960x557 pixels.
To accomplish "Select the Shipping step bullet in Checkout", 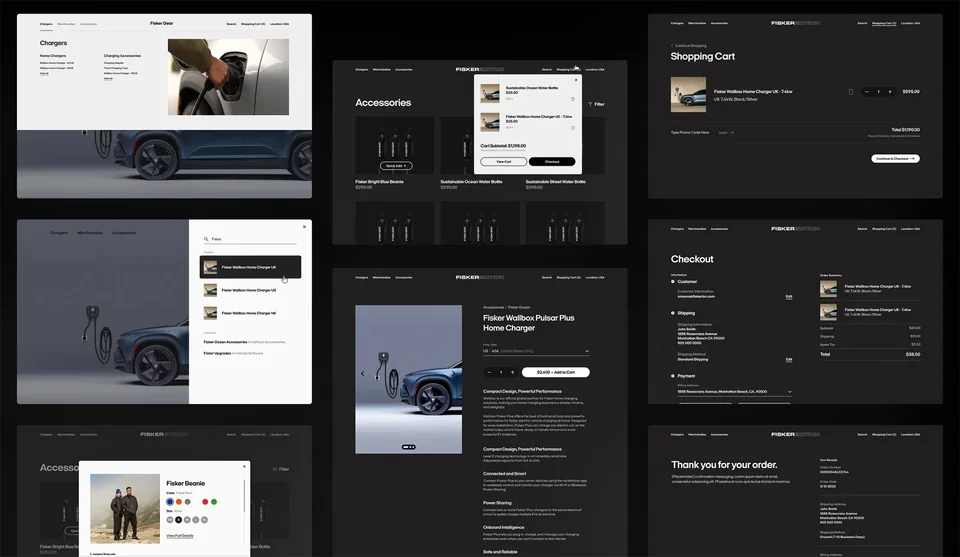I will tap(673, 313).
